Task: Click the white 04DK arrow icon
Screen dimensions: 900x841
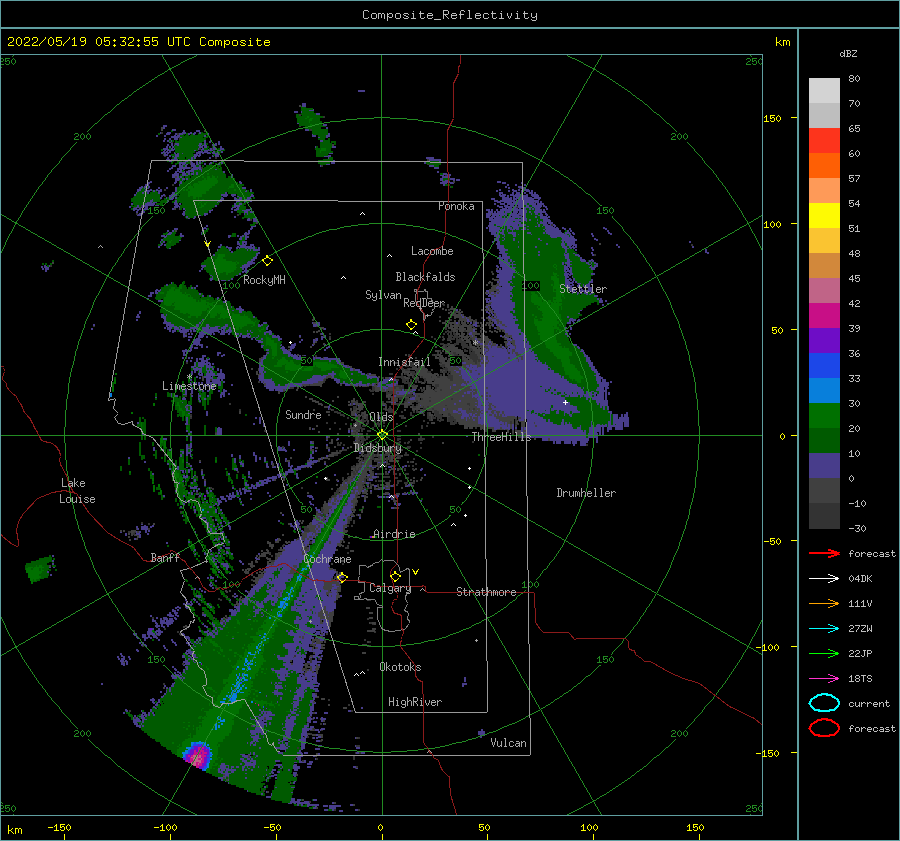Action: tap(824, 578)
